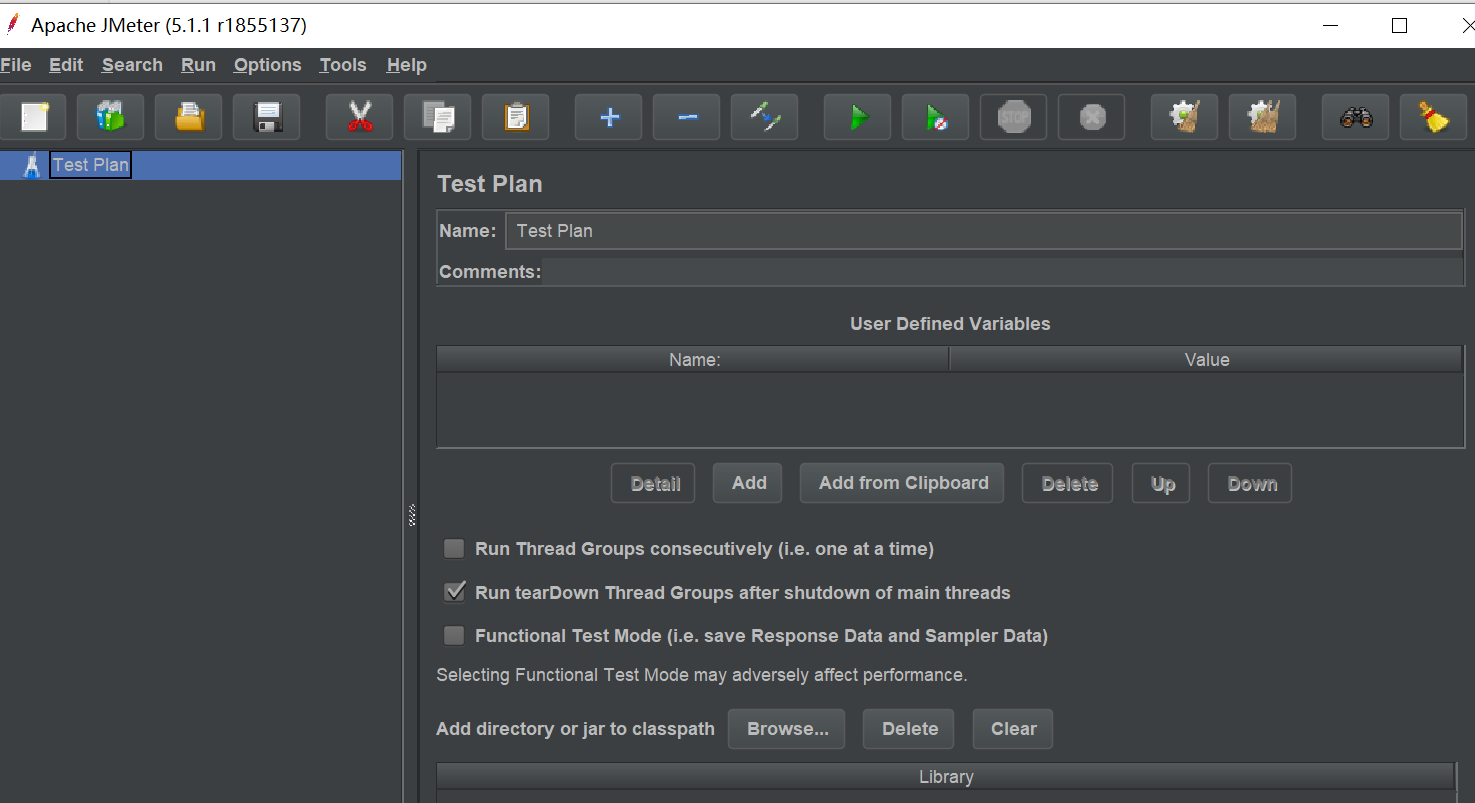Click the Clear results gear-broom icon
Screen dimensions: 1475x803
[1185, 117]
